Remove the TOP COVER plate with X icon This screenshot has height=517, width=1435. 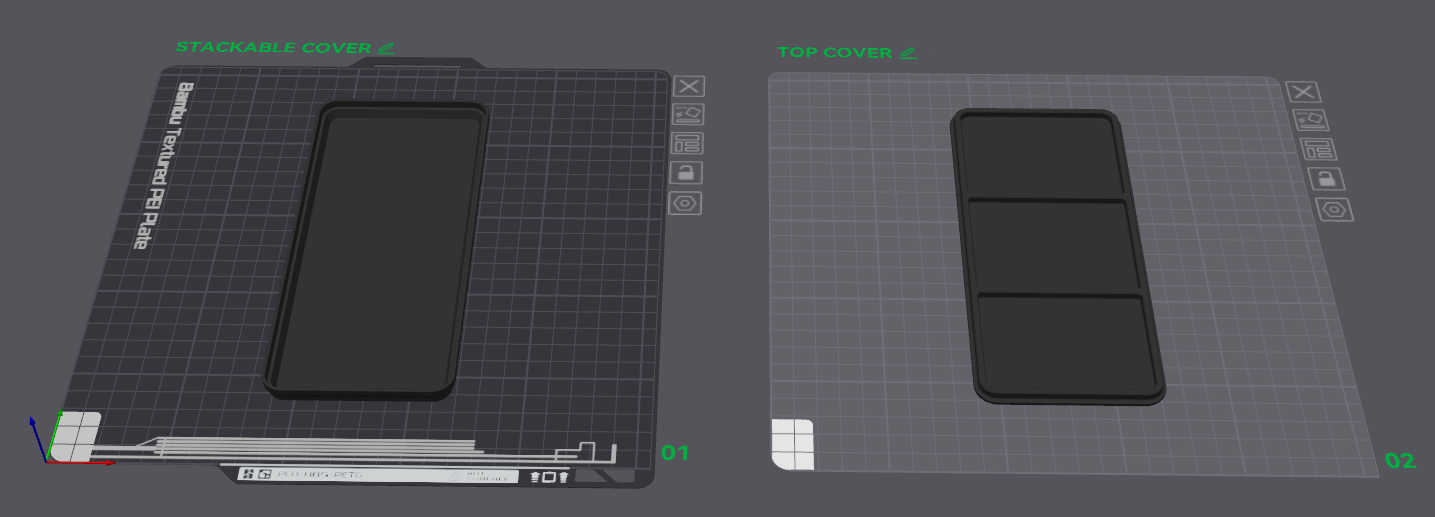click(1302, 92)
